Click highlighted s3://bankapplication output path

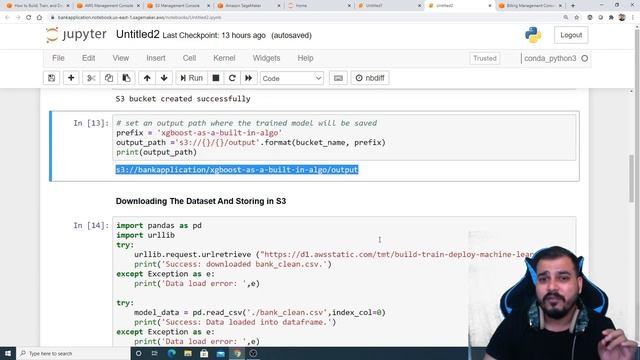(237, 169)
